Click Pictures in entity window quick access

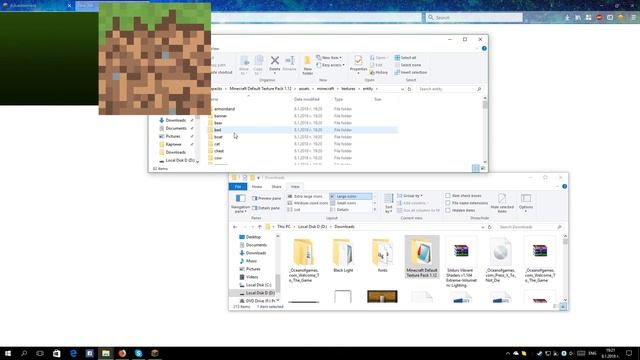tap(173, 136)
